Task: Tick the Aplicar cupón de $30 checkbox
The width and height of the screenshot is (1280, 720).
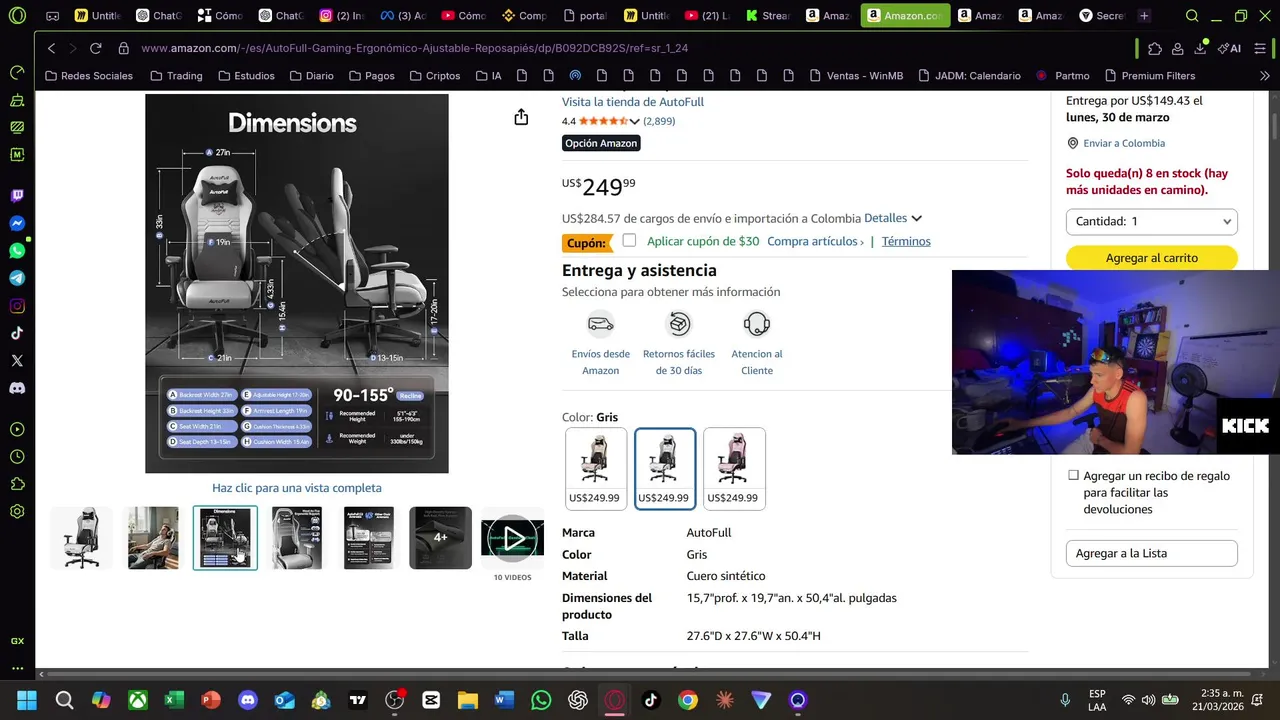Action: [x=629, y=240]
